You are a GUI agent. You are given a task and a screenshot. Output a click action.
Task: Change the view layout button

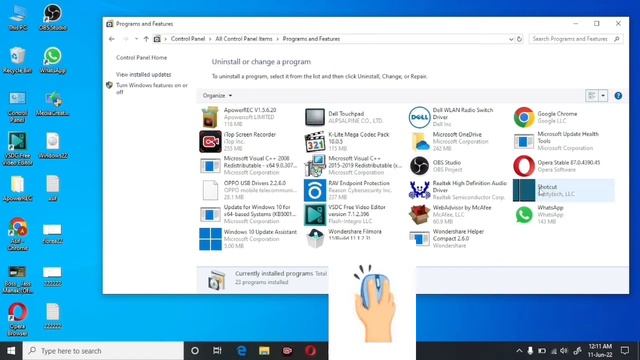(x=591, y=96)
